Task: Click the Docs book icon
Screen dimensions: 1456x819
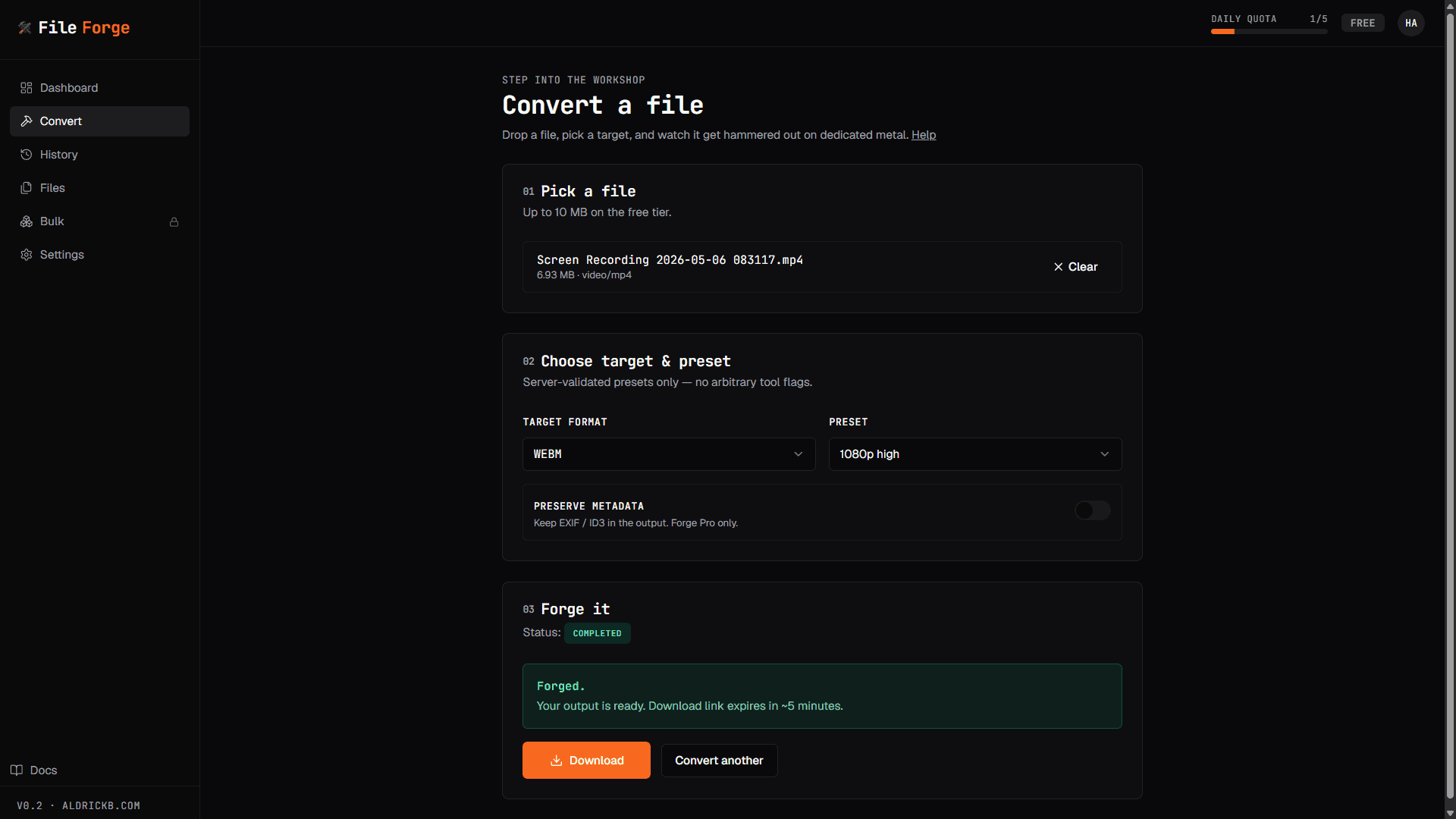Action: pos(17,770)
